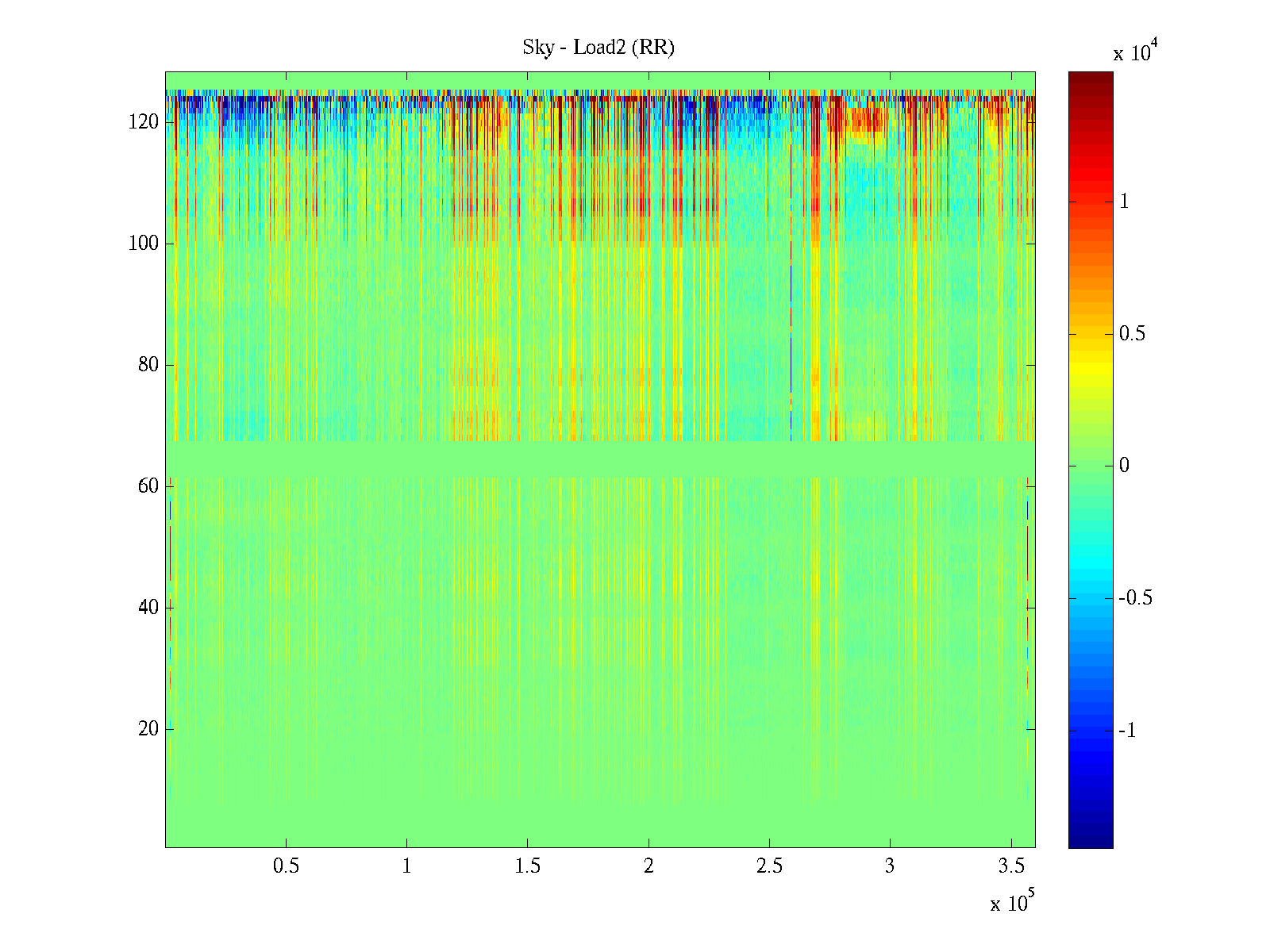This screenshot has width=1270, height=952.
Task: Click the y-axis tick label 20
Action: coord(148,729)
